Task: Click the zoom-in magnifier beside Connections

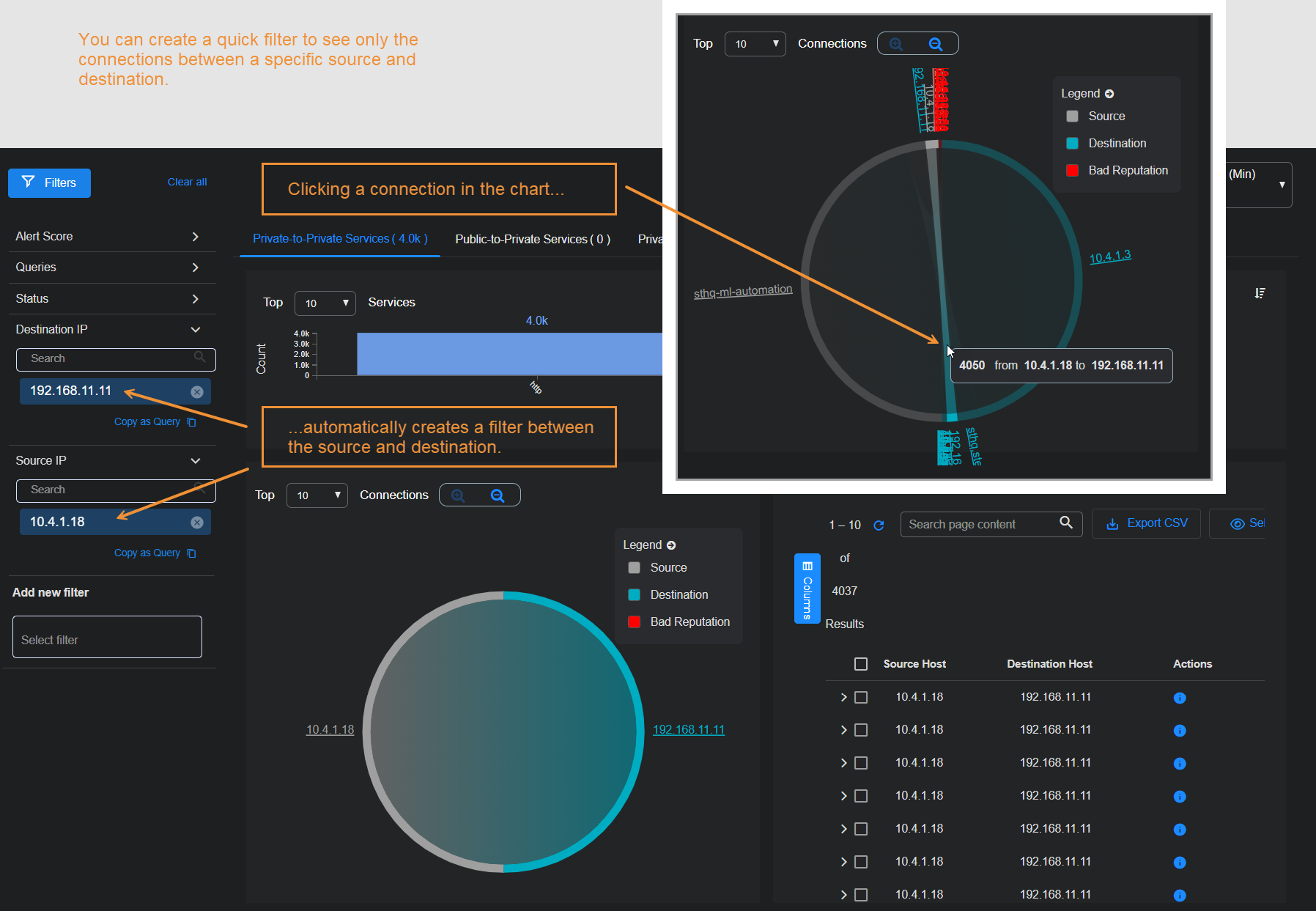Action: pyautogui.click(x=458, y=495)
